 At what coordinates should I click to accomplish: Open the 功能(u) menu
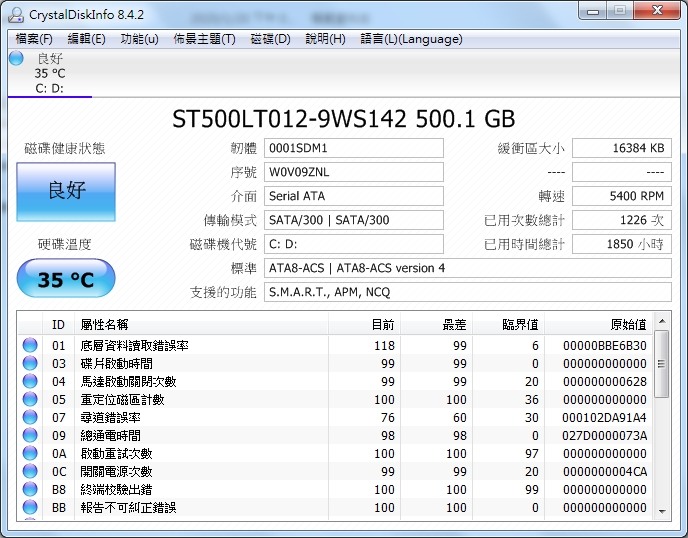[139, 39]
